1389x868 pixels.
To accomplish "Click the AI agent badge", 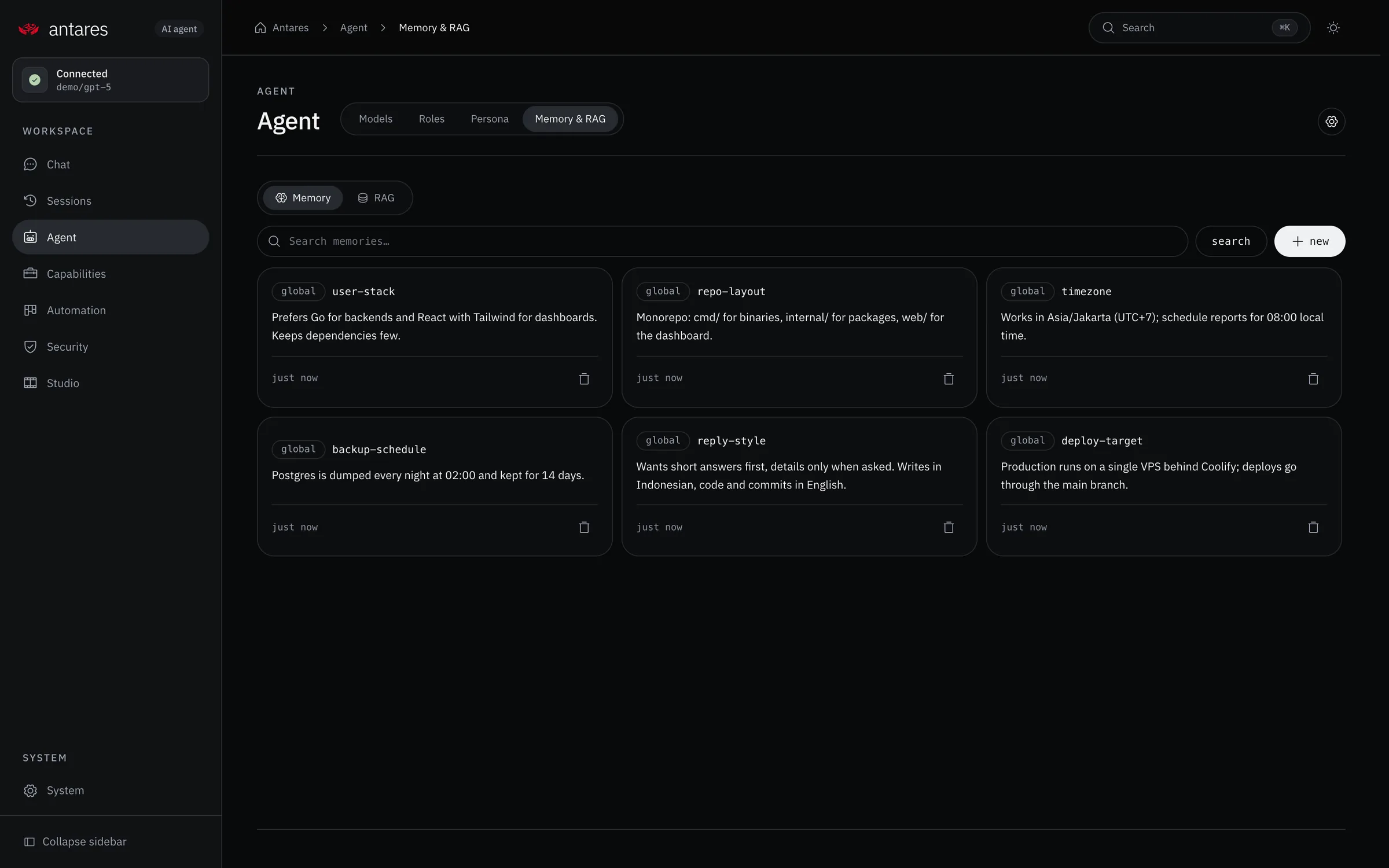I will (x=179, y=29).
